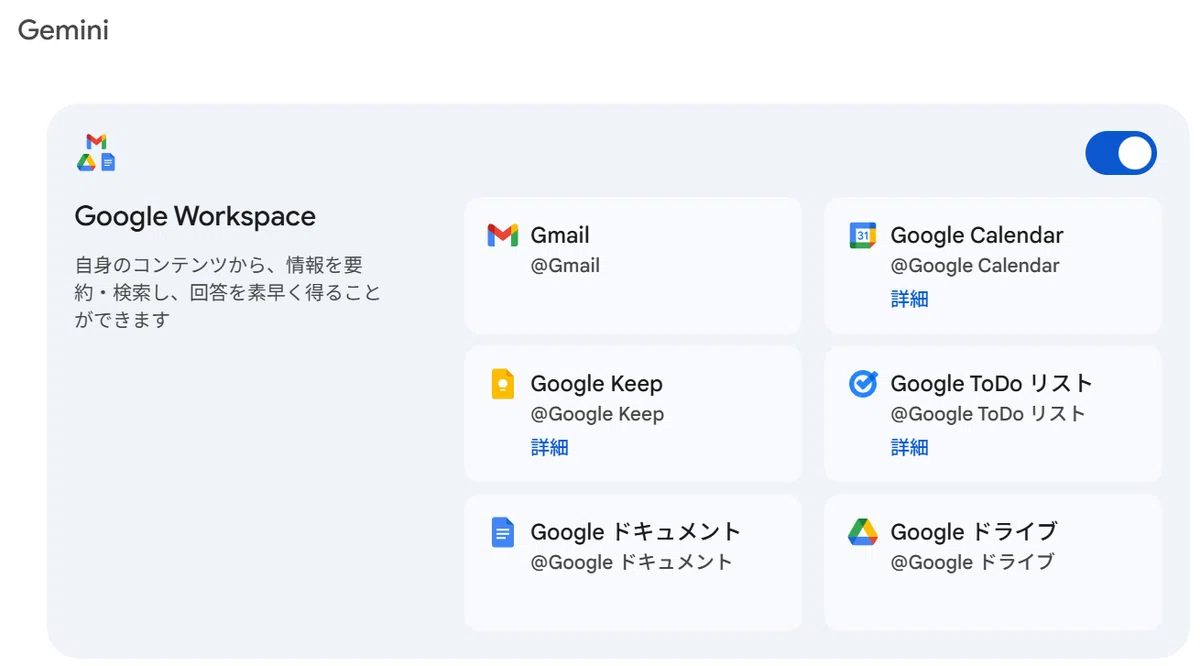Open 詳細 link under Google Calendar
1200x666 pixels.
[909, 299]
